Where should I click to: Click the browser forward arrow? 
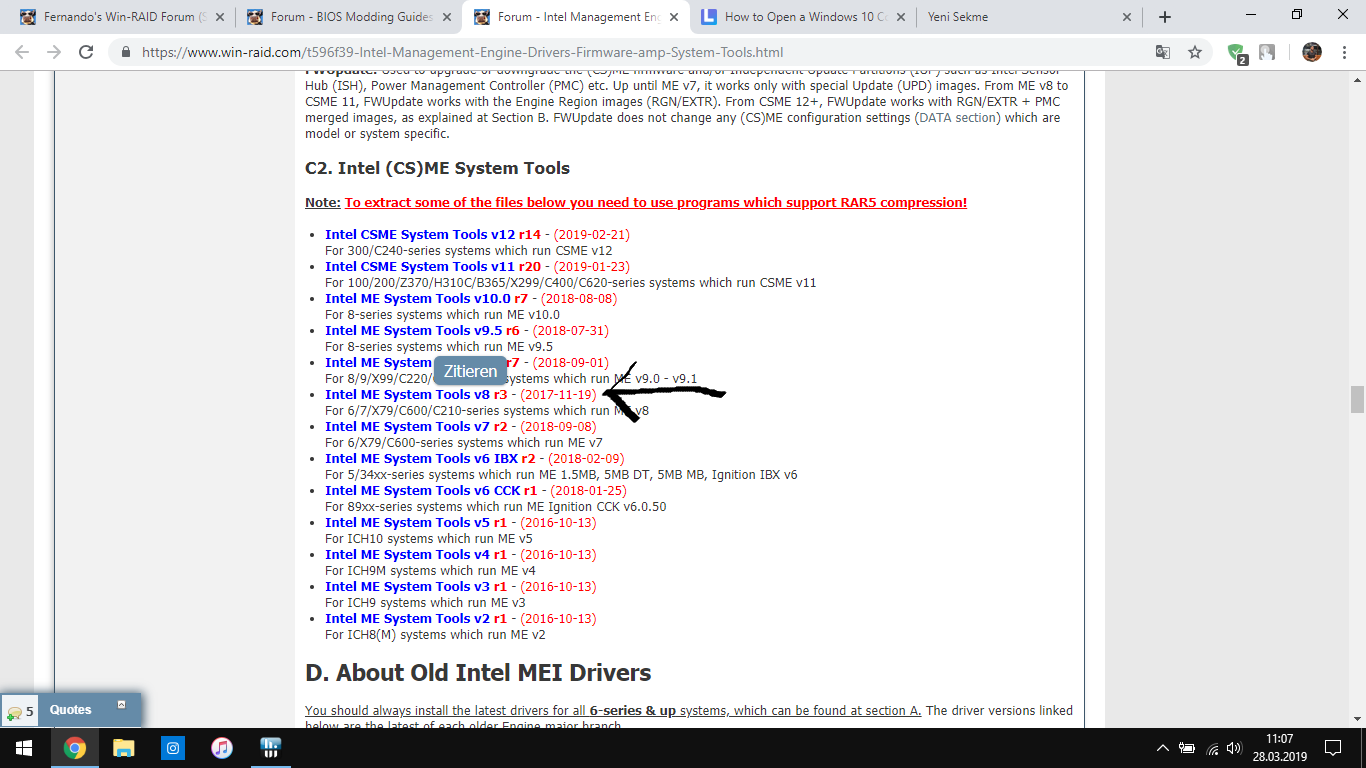point(54,52)
